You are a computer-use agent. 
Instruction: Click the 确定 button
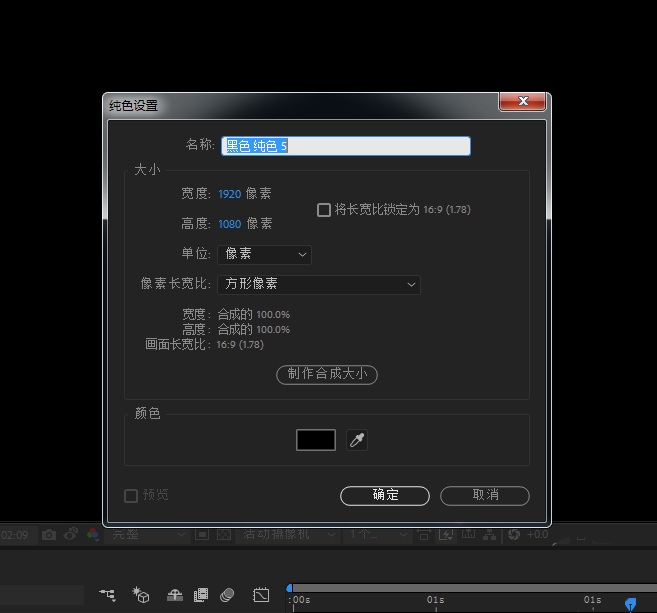385,495
